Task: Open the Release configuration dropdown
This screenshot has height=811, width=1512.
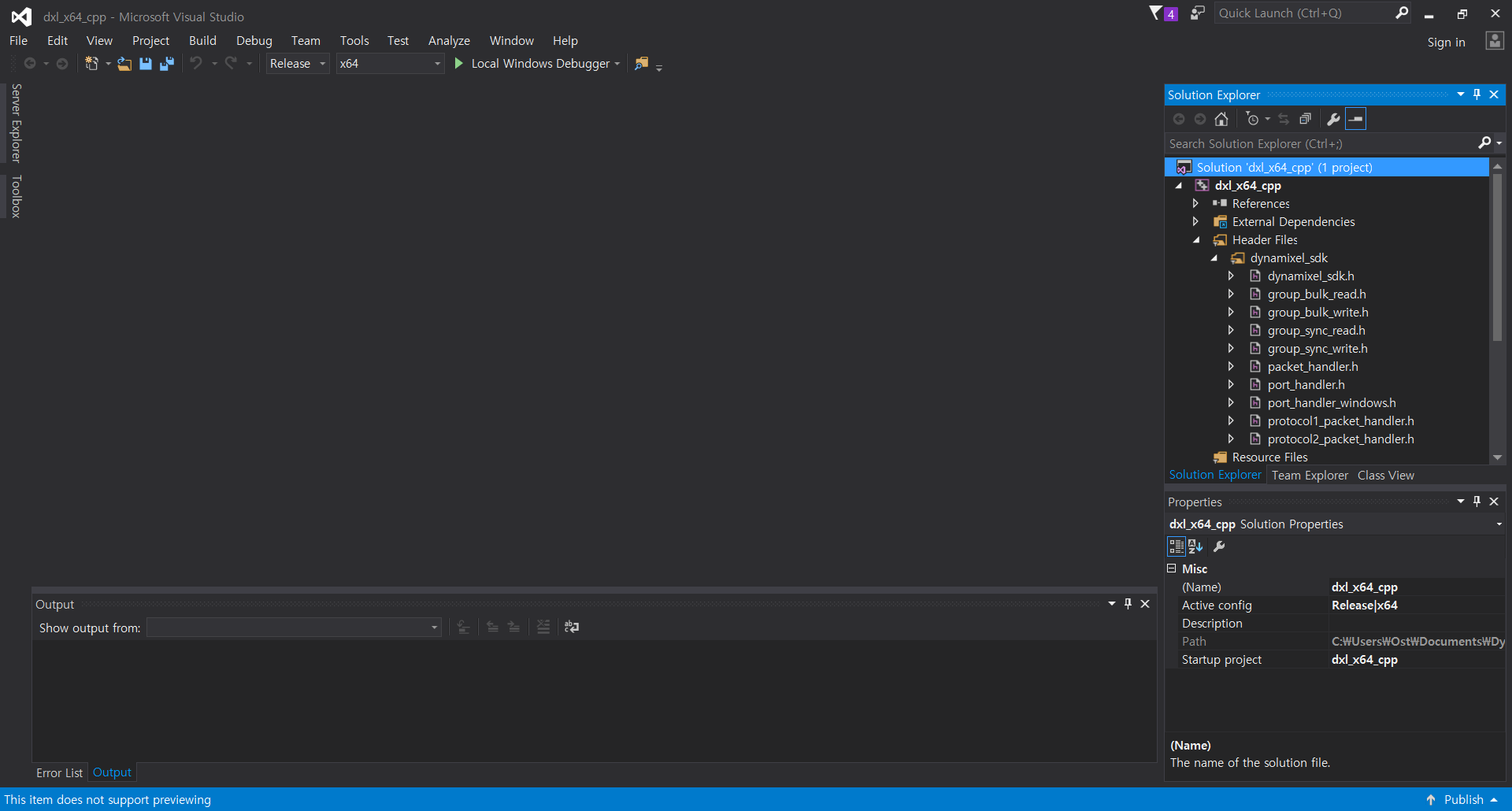Action: 298,64
